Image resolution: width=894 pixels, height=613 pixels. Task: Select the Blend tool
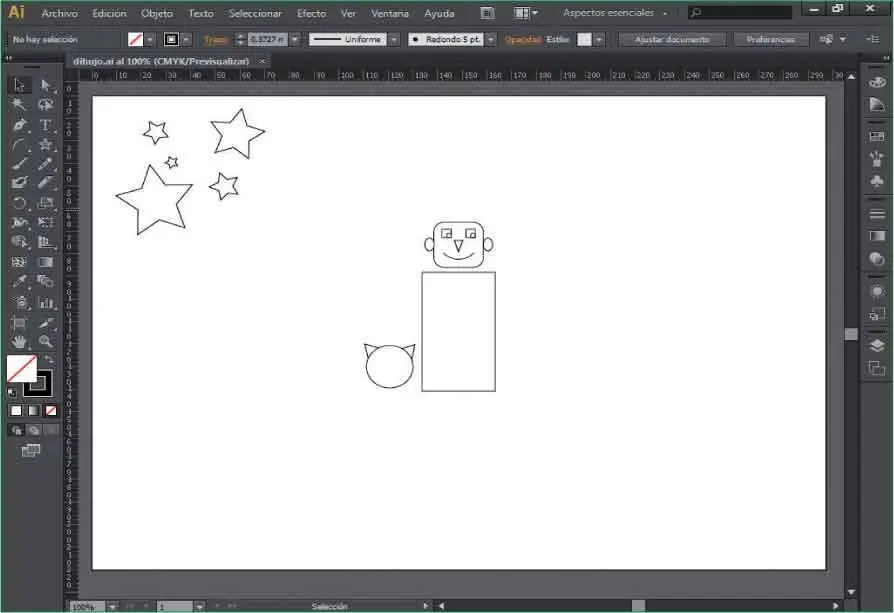click(46, 281)
